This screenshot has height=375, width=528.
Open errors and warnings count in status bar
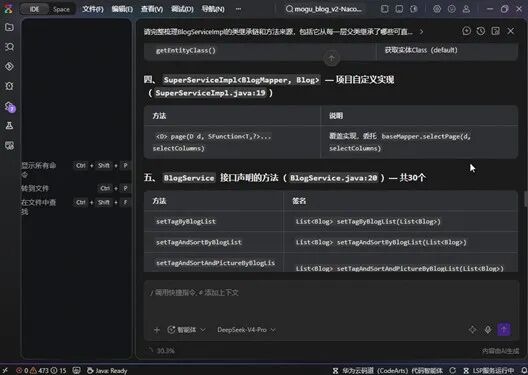(41, 370)
